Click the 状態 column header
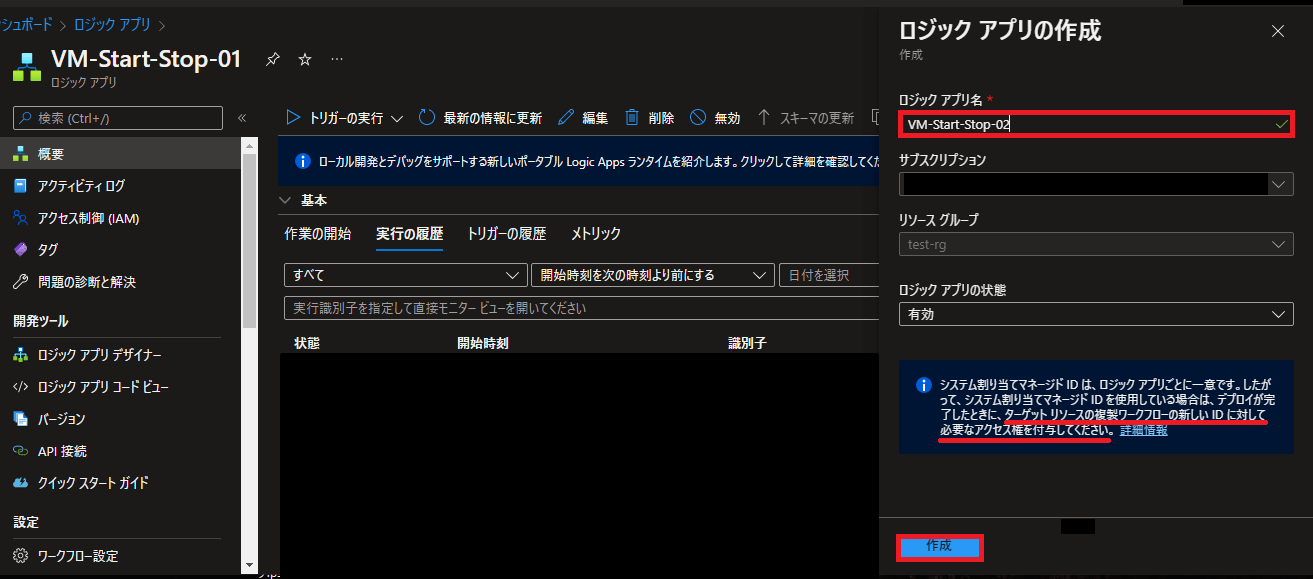1313x579 pixels. click(308, 343)
